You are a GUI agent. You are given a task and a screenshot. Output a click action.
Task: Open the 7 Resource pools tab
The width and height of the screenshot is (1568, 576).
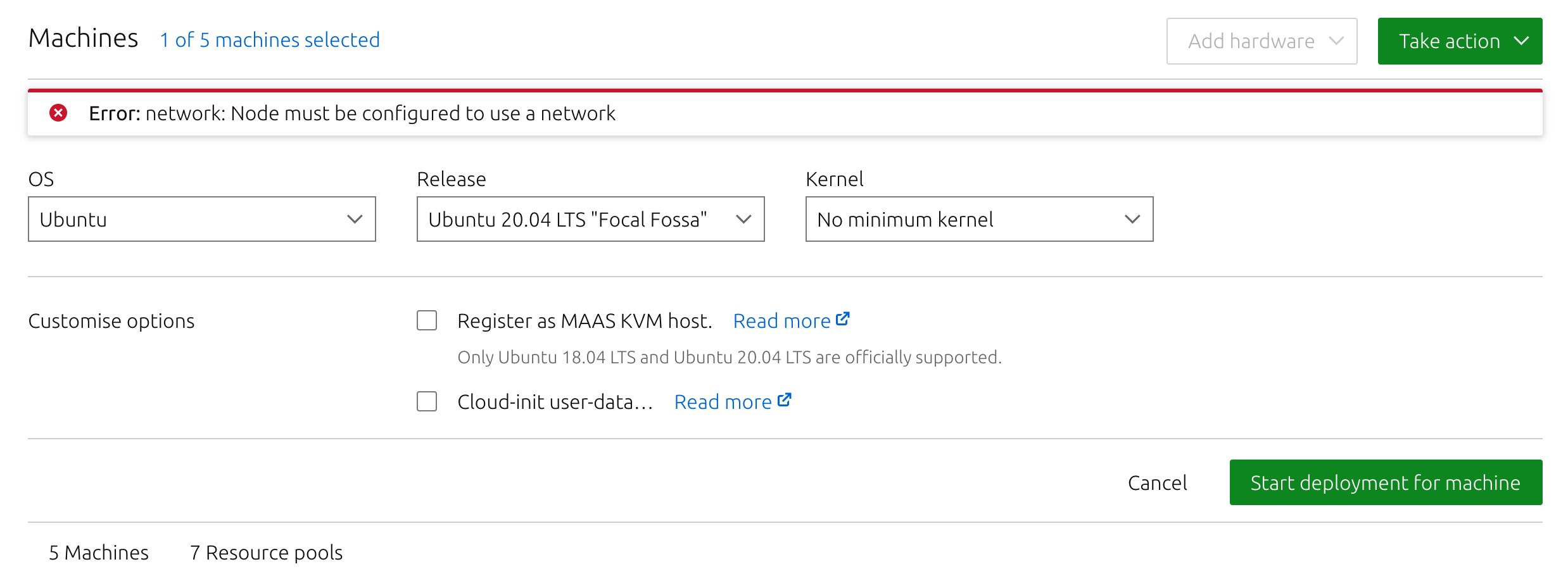point(266,552)
